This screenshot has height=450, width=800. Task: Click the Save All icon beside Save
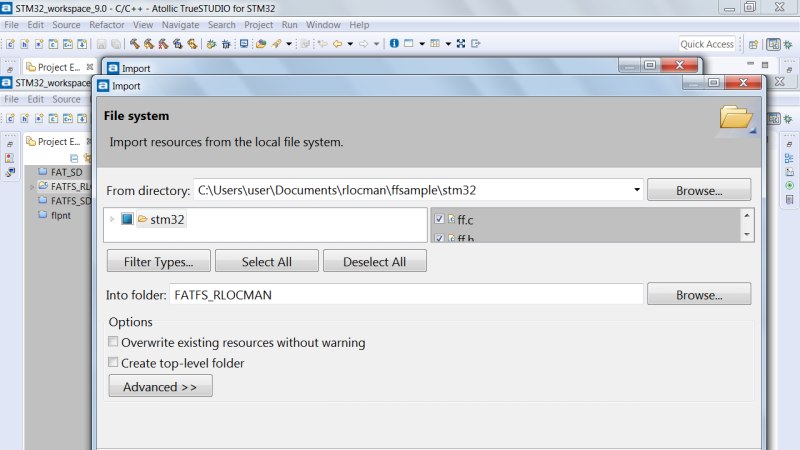click(x=116, y=44)
